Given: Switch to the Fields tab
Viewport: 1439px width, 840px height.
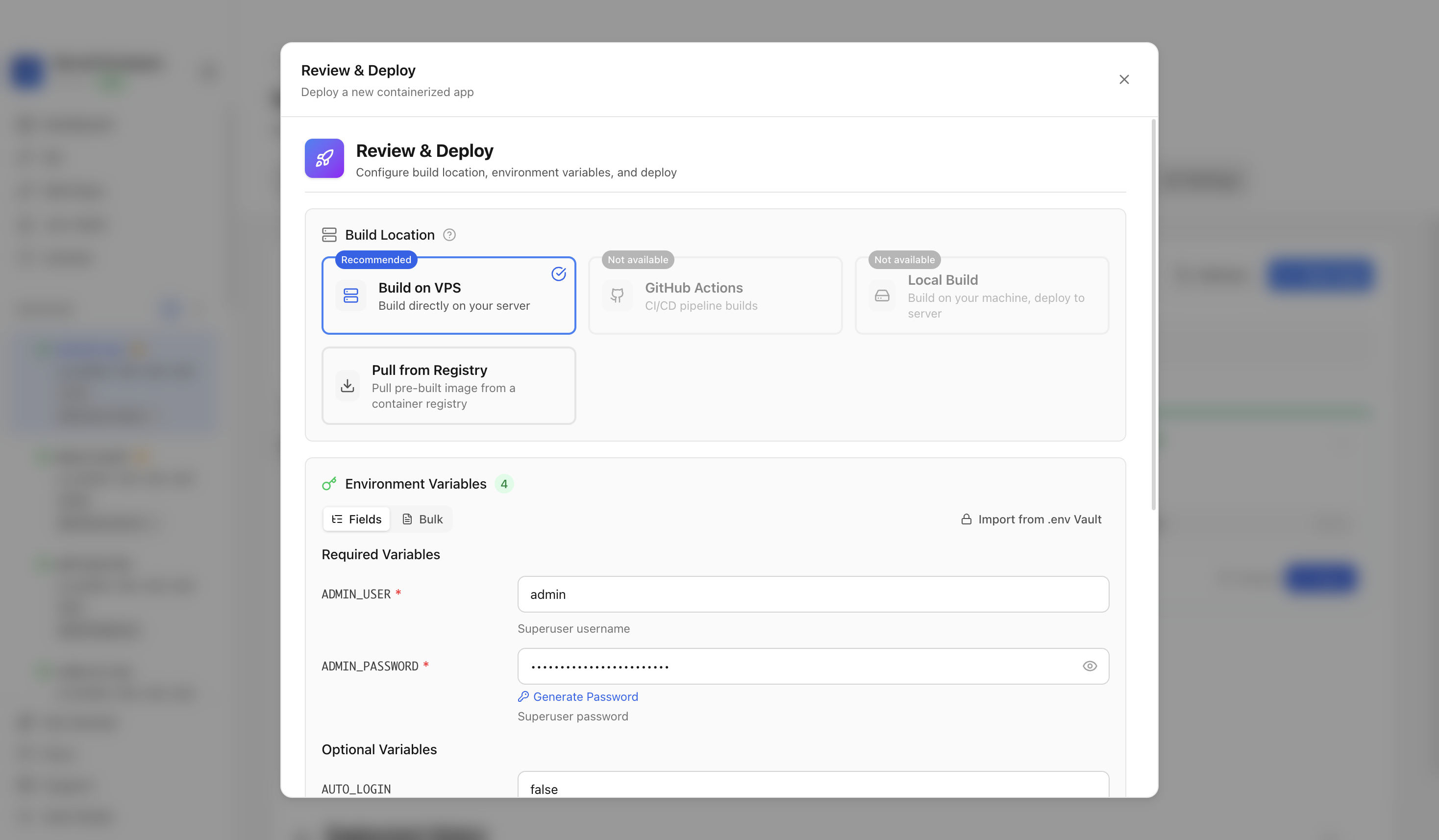Looking at the screenshot, I should point(356,519).
